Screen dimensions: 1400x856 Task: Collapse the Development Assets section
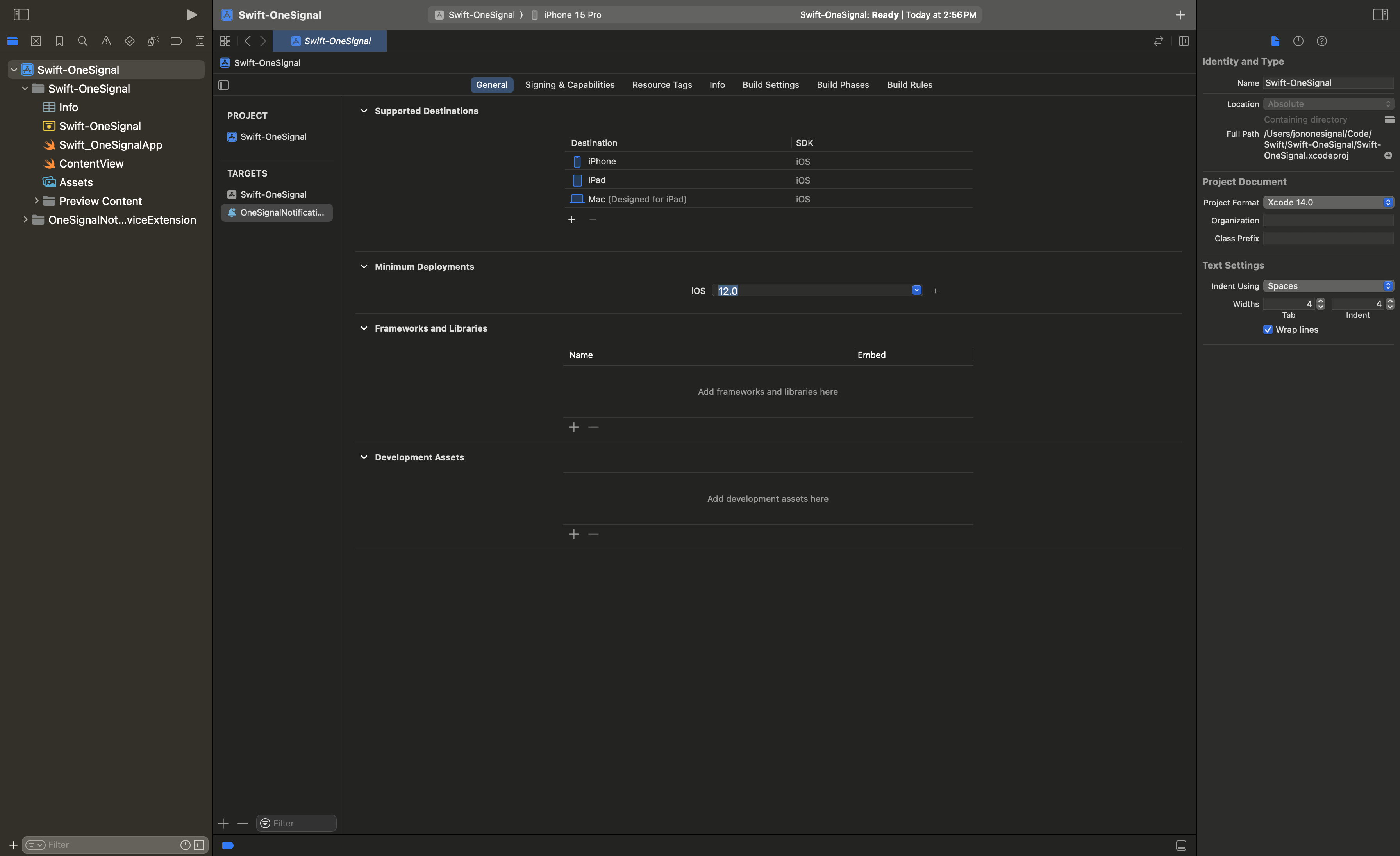point(364,457)
